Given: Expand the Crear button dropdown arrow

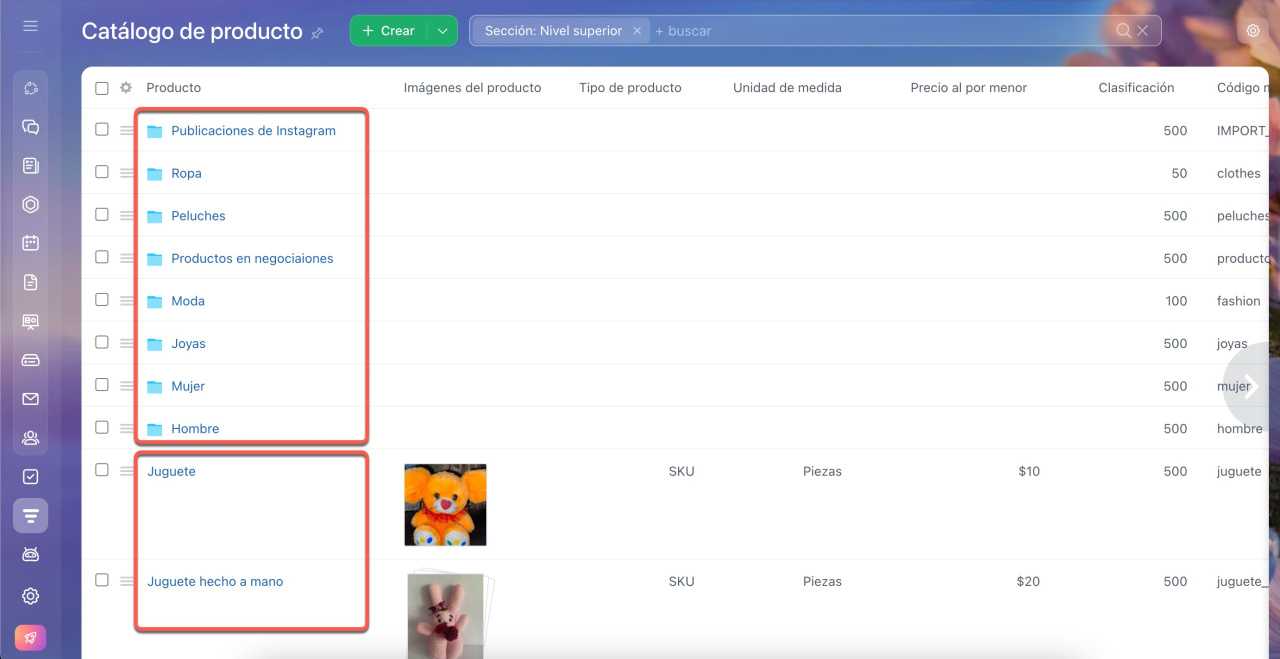Looking at the screenshot, I should click(443, 31).
